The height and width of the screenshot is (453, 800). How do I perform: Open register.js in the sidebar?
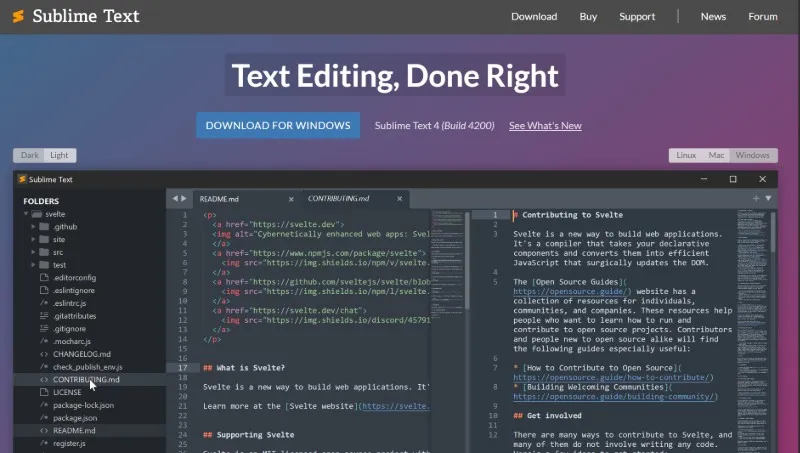(69, 443)
